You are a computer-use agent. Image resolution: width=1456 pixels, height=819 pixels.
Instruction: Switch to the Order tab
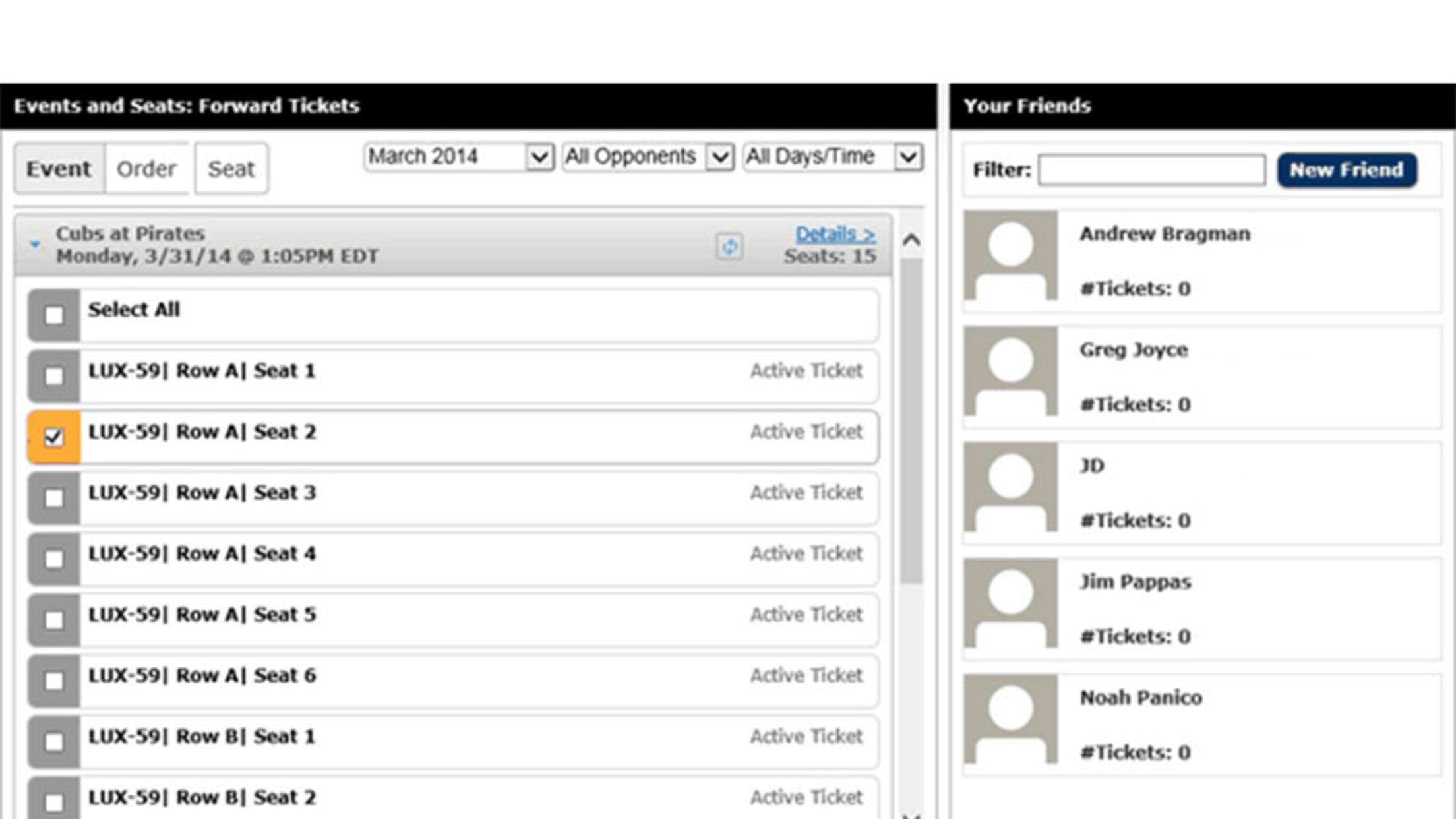(x=146, y=169)
